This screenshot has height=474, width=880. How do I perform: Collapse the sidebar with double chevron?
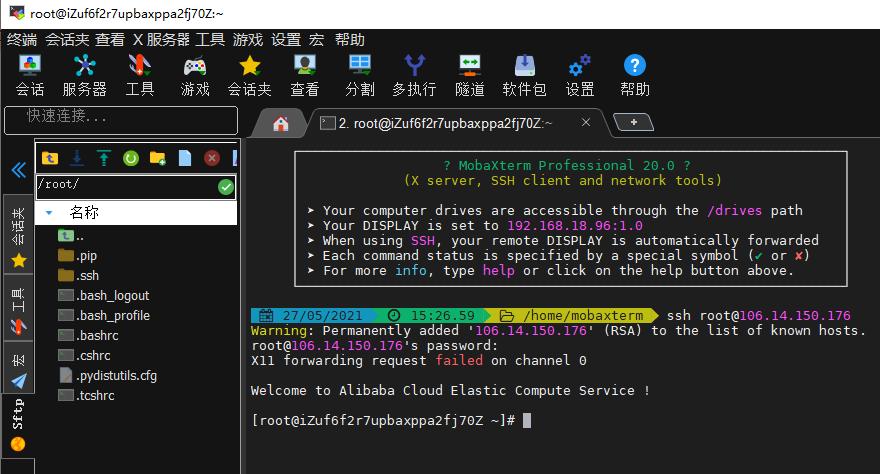(19, 169)
